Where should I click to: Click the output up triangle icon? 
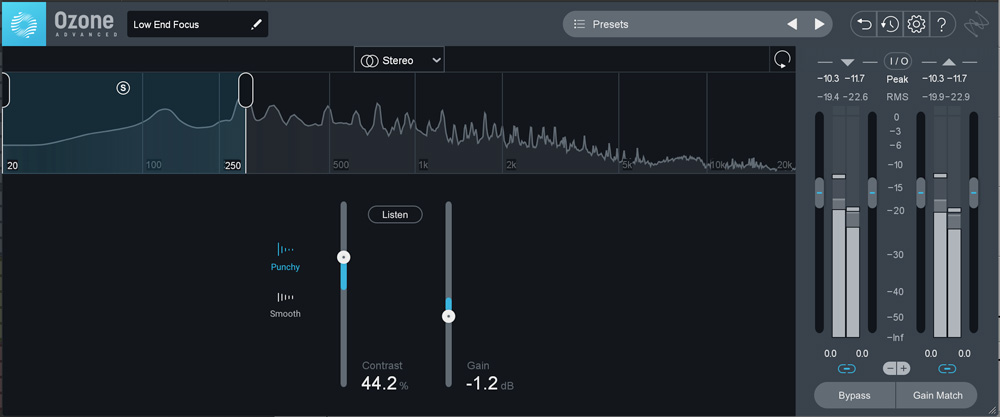[948, 62]
